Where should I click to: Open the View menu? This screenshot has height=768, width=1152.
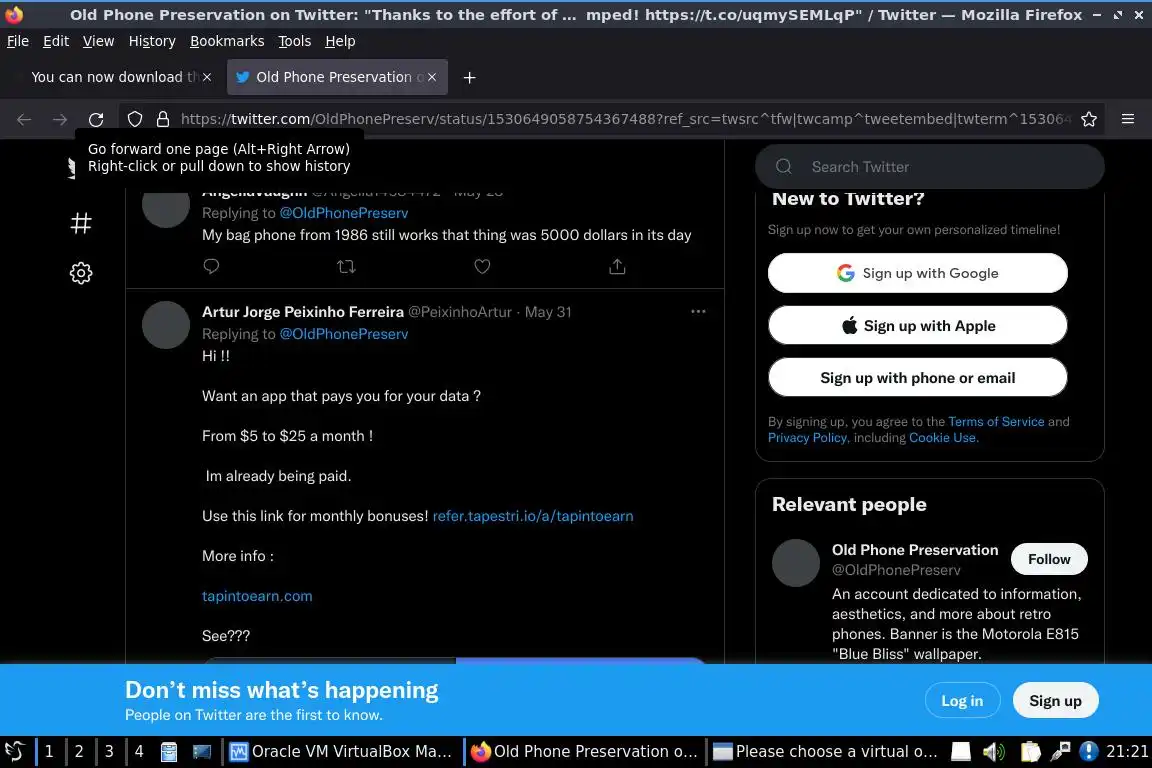pos(98,41)
